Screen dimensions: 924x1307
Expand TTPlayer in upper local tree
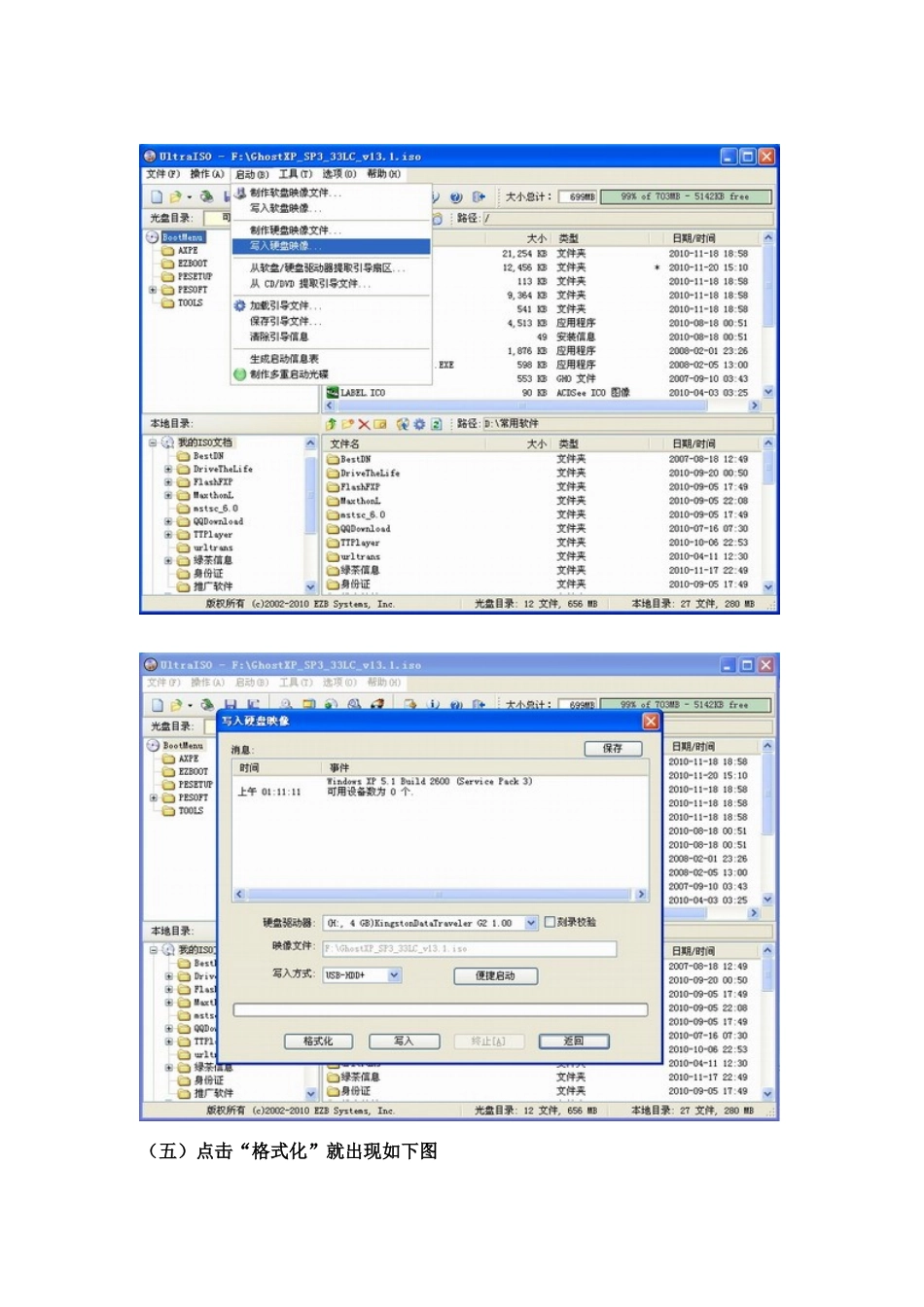click(168, 534)
